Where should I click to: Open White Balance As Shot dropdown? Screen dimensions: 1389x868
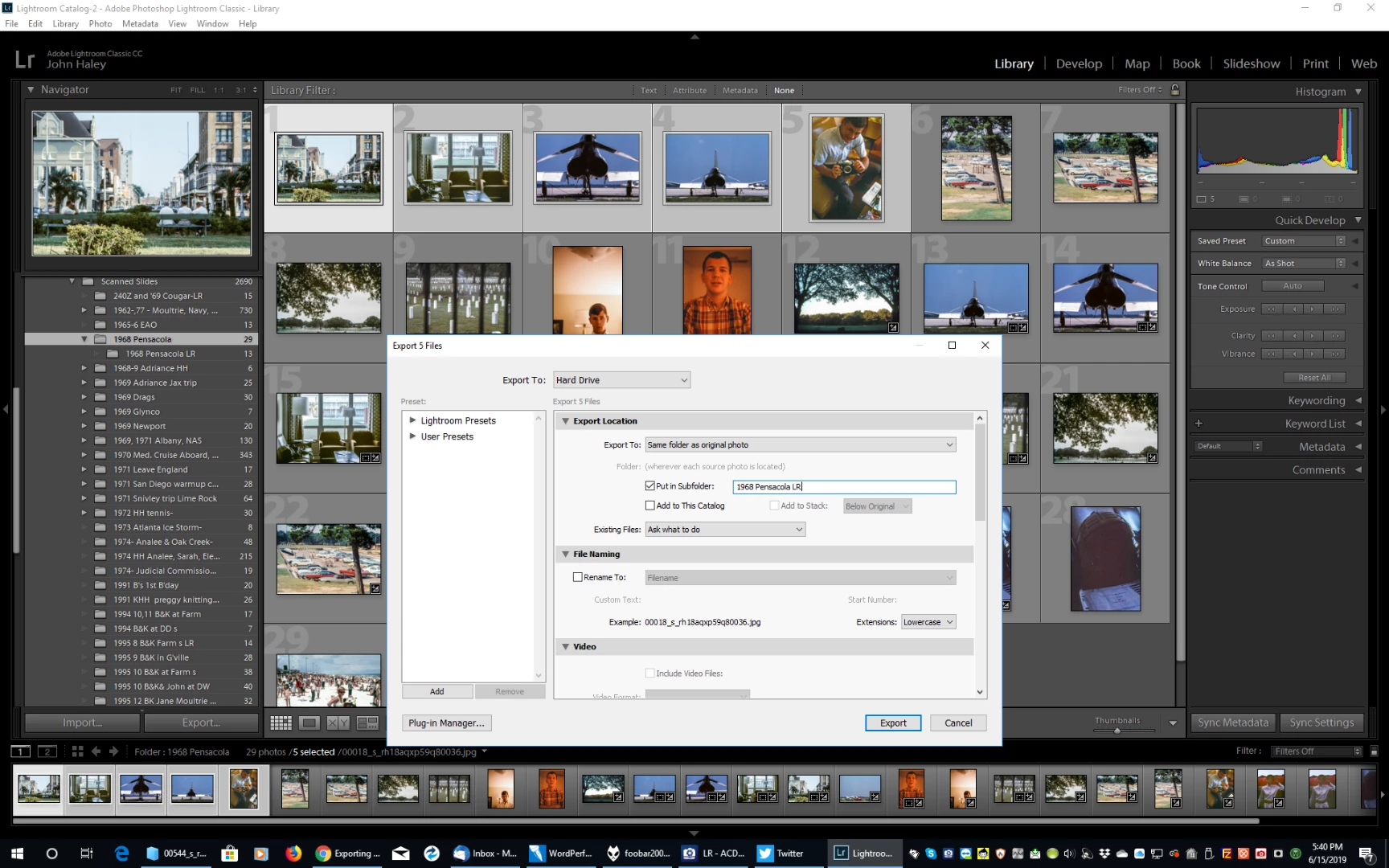pyautogui.click(x=1304, y=264)
